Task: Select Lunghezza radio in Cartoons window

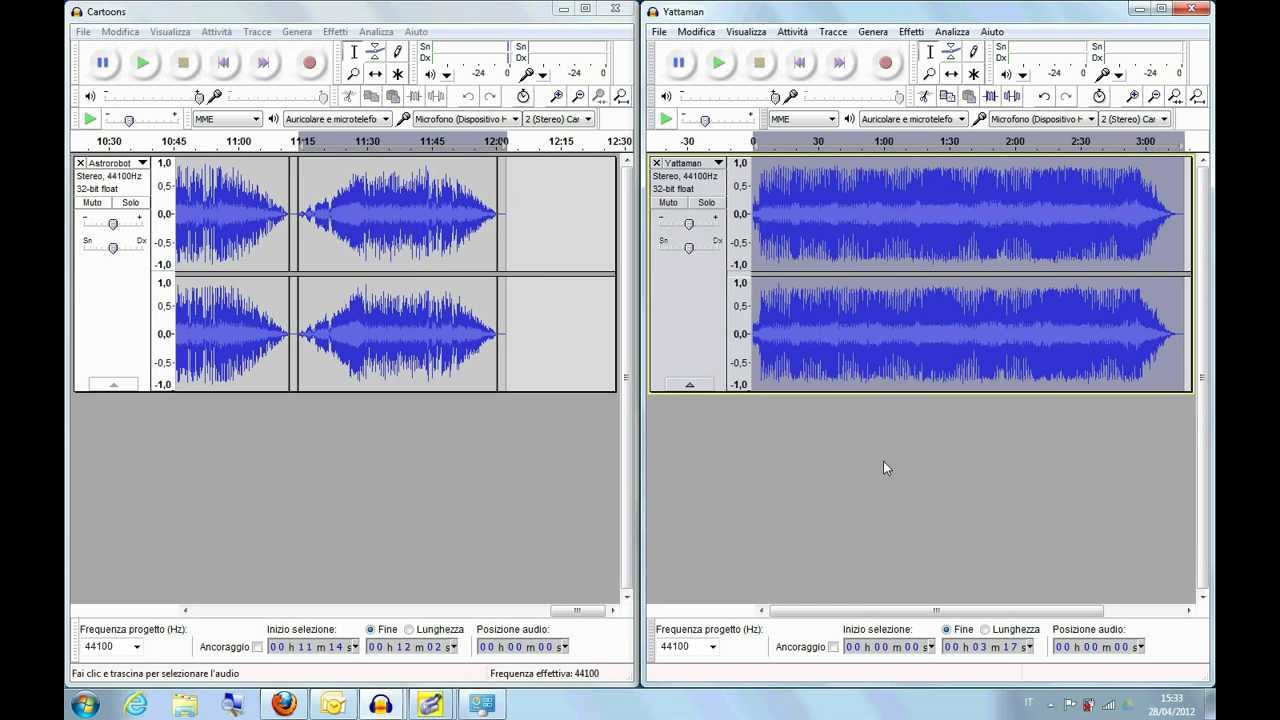Action: (x=411, y=630)
